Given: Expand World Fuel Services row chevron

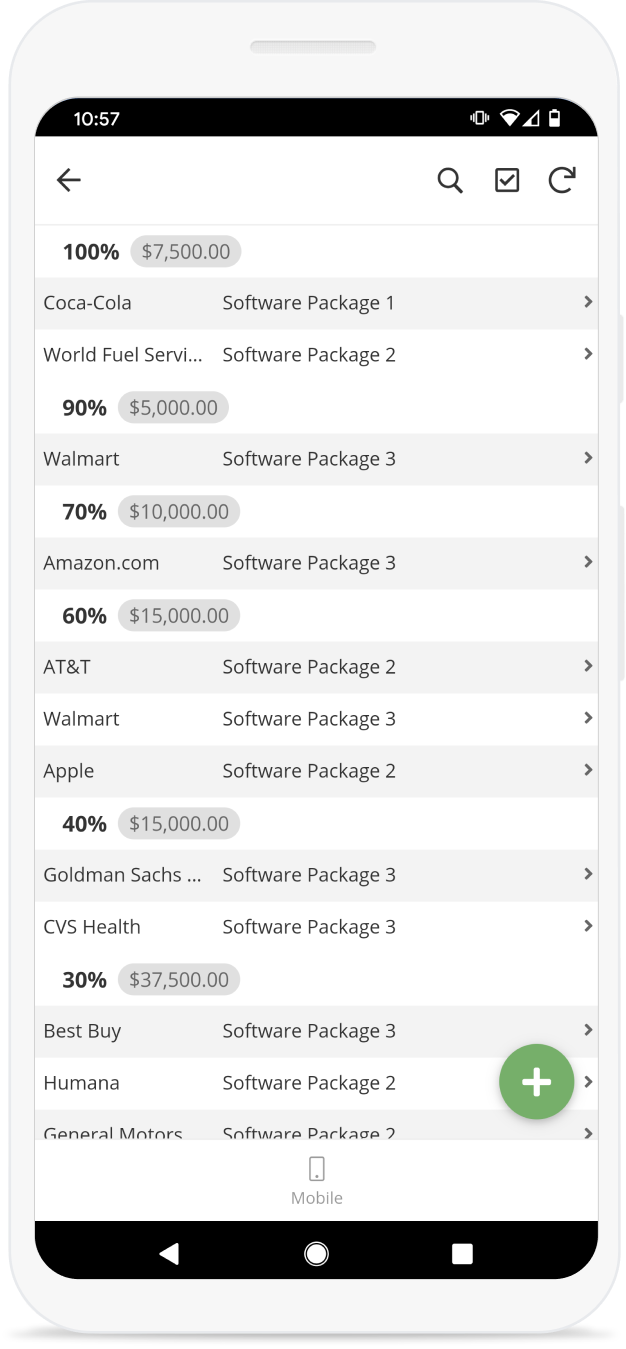Looking at the screenshot, I should pyautogui.click(x=588, y=354).
